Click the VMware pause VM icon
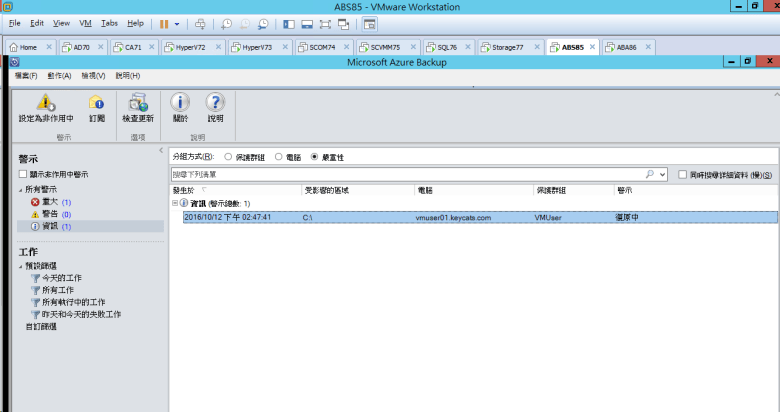The image size is (780, 412). point(164,23)
